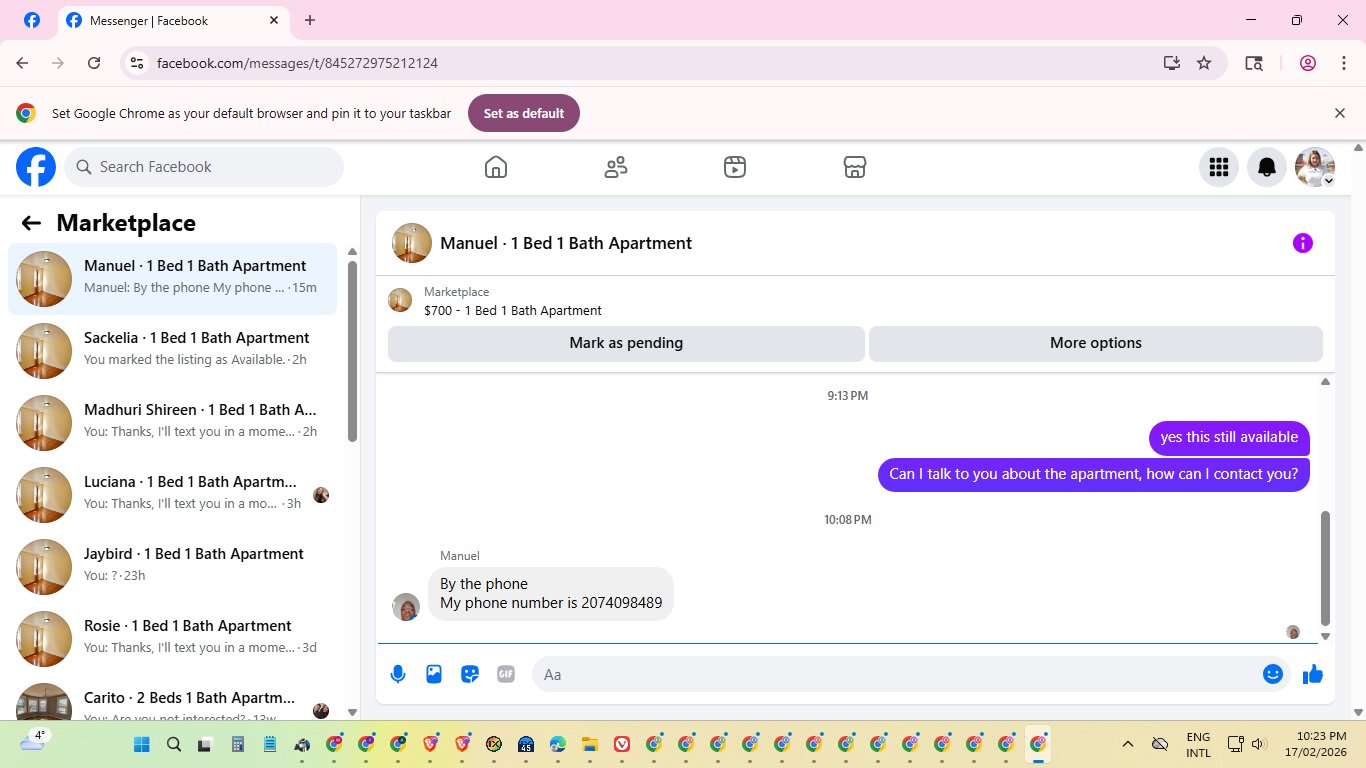Send a voice clip with microphone icon

point(398,674)
